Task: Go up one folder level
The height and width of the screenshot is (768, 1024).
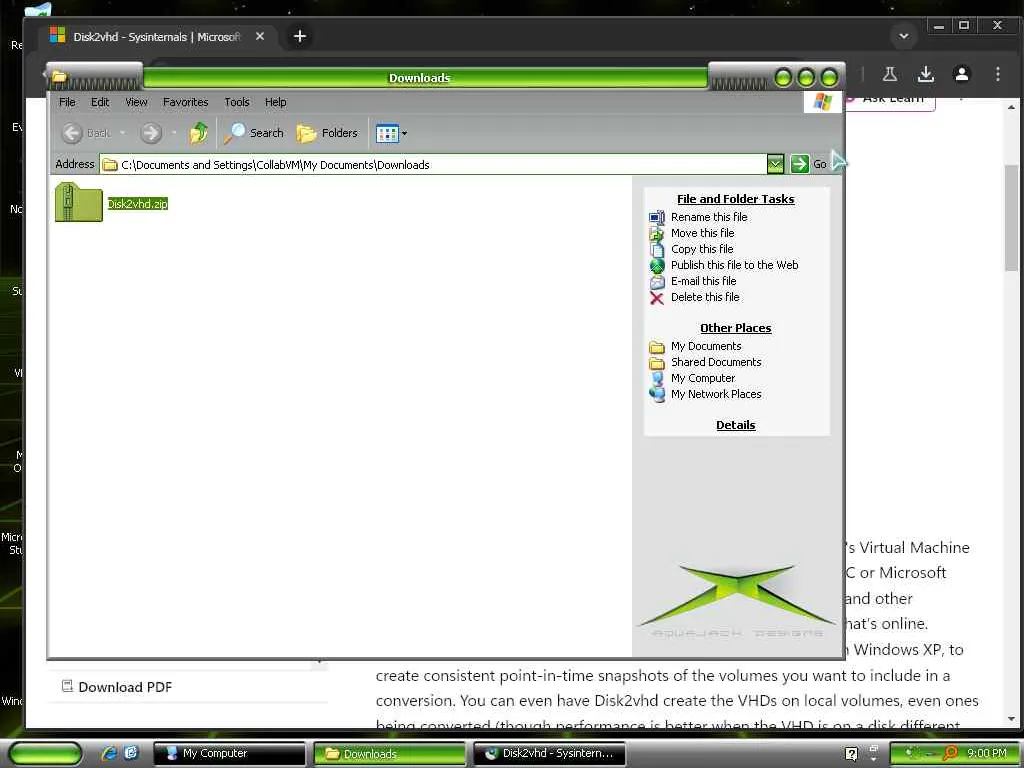Action: [x=199, y=133]
